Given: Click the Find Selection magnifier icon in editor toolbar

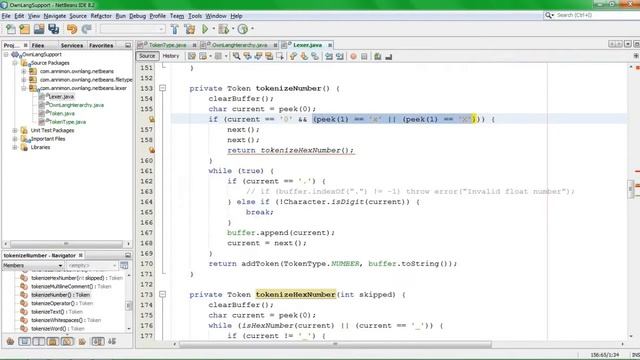Looking at the screenshot, I should pos(236,56).
